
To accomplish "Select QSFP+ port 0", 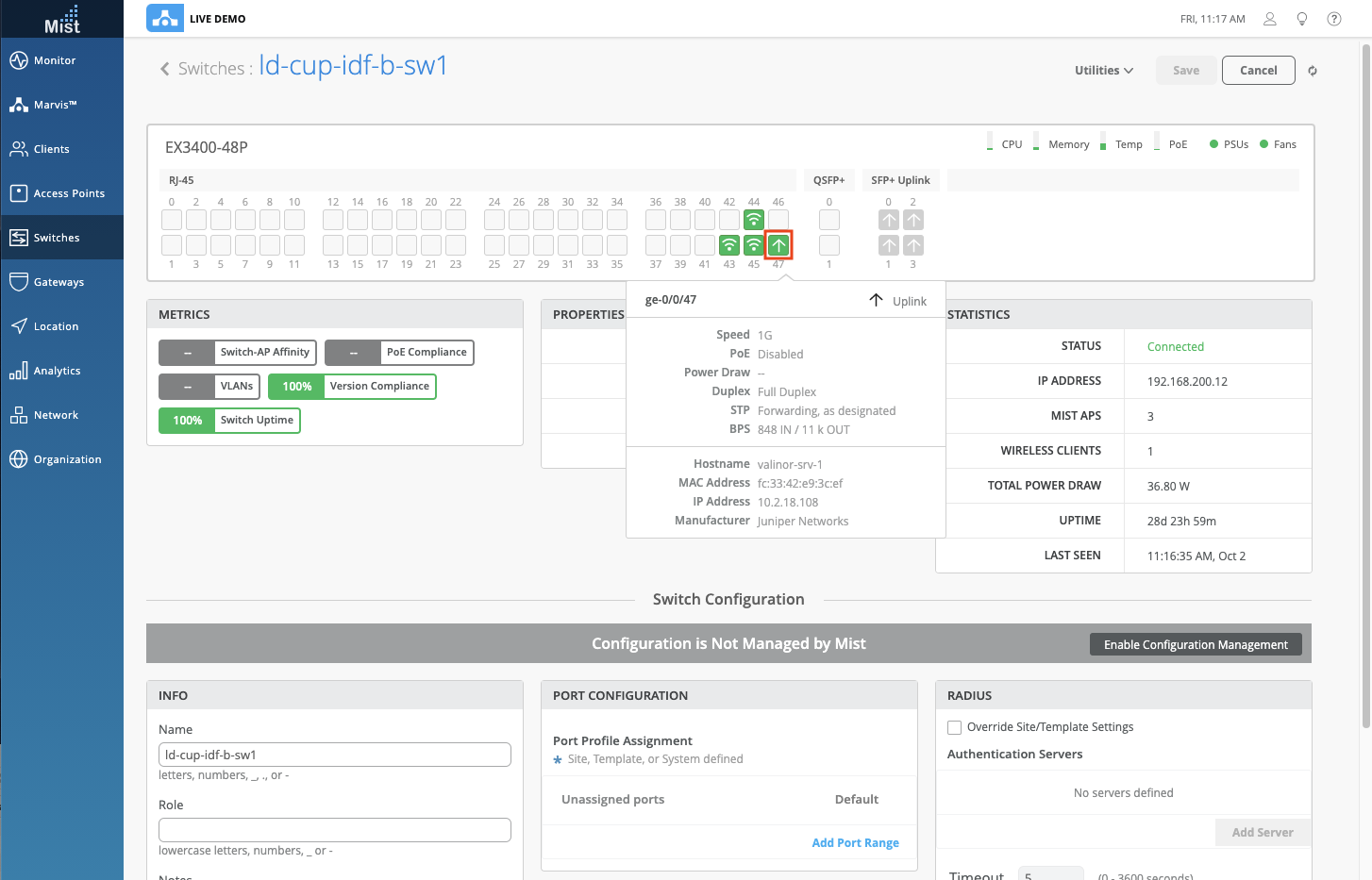I will 829,220.
